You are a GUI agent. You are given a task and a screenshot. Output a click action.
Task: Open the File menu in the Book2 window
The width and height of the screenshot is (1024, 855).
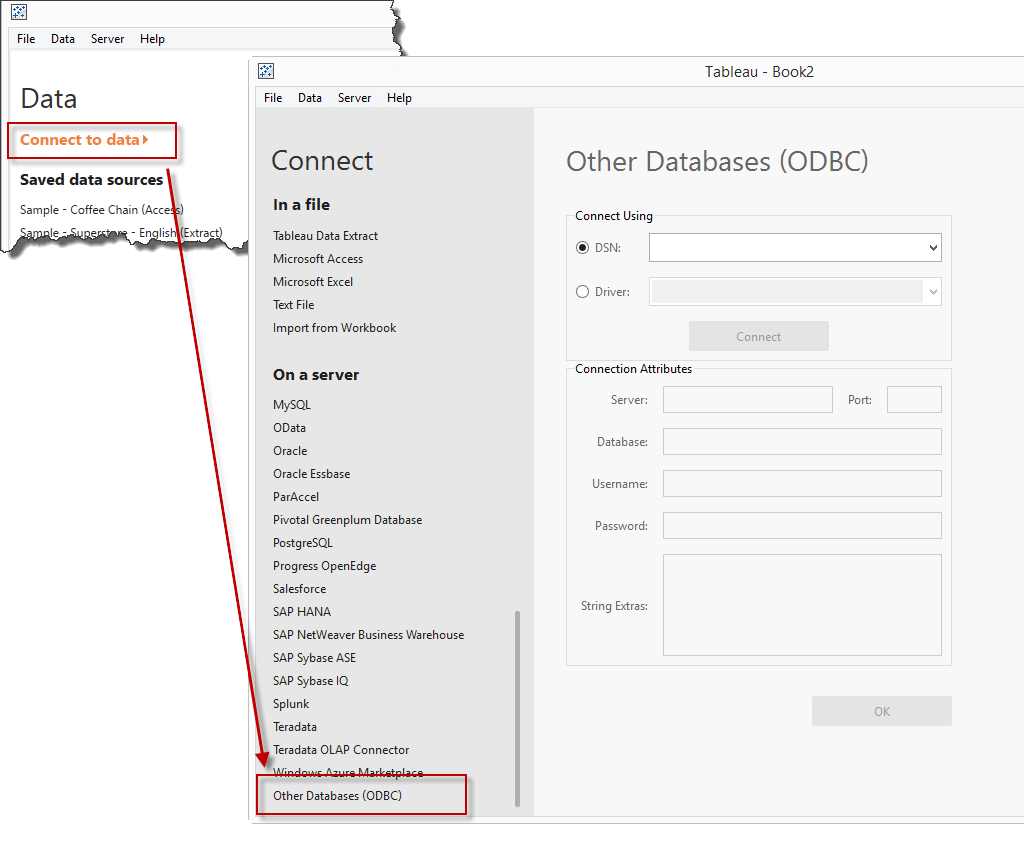tap(273, 98)
